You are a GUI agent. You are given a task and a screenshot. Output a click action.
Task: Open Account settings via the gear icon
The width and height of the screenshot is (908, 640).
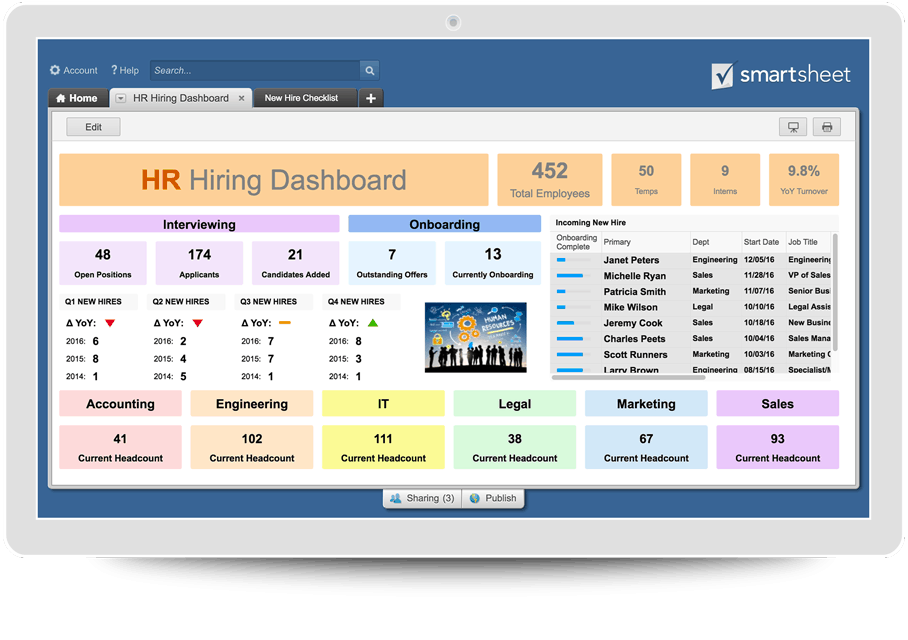[x=55, y=70]
